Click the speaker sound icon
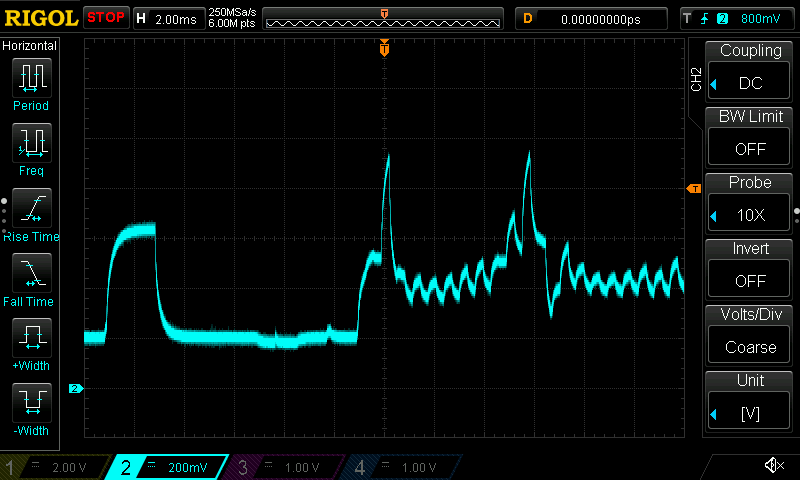Screen dimensions: 800x480 pyautogui.click(x=773, y=465)
